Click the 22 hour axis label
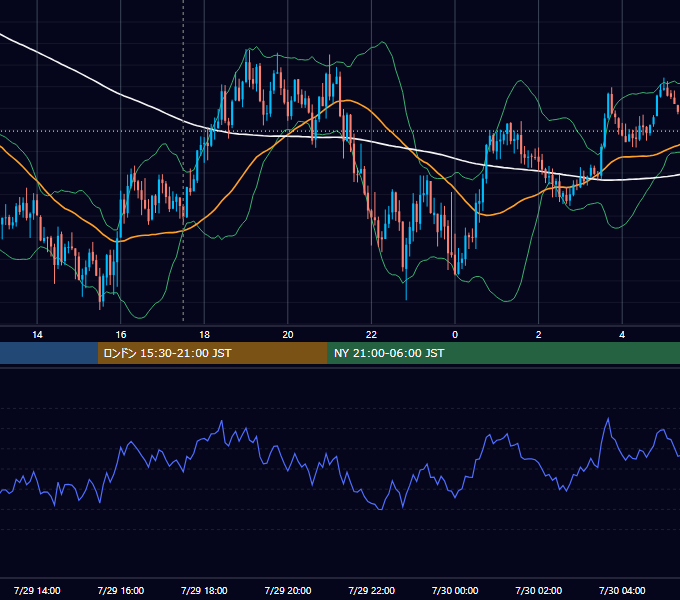Image resolution: width=680 pixels, height=600 pixels. [x=371, y=335]
